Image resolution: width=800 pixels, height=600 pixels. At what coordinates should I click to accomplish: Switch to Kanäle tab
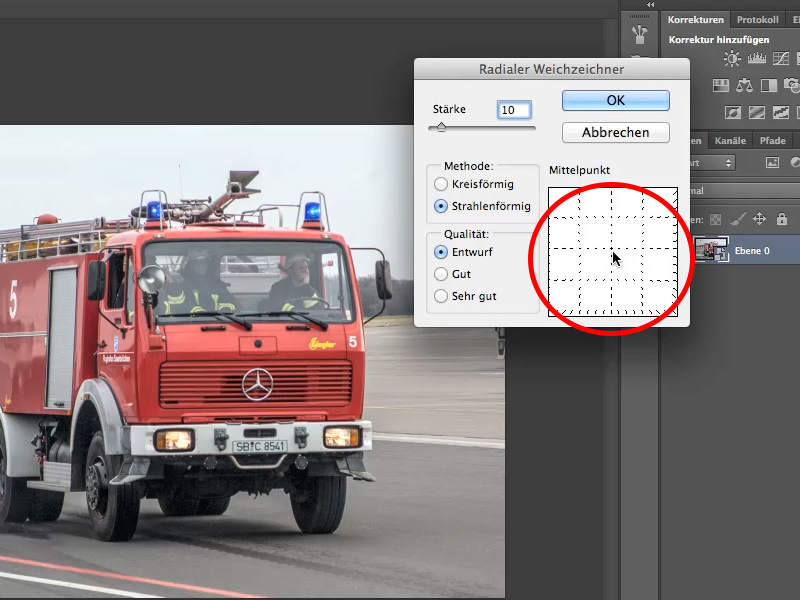pyautogui.click(x=730, y=140)
